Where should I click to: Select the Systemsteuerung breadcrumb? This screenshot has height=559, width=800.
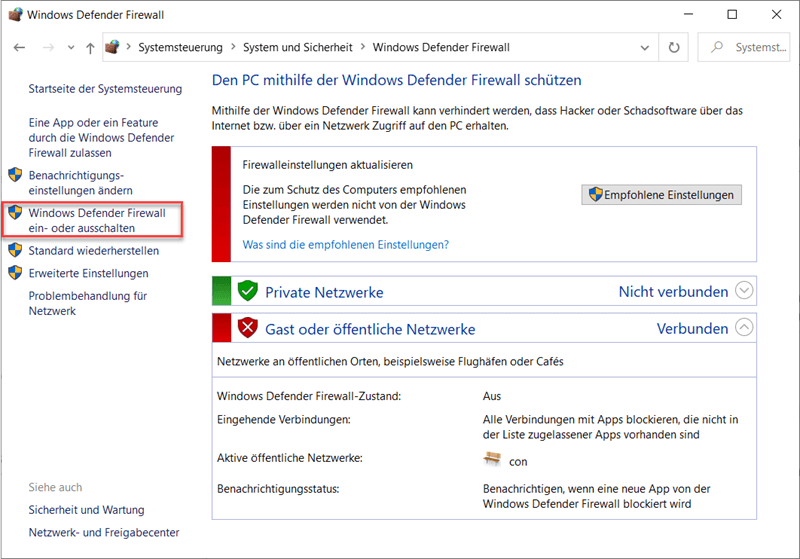(181, 47)
